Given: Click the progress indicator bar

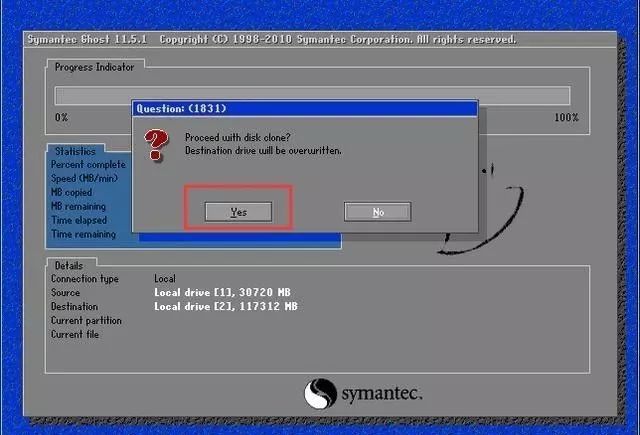Looking at the screenshot, I should pos(313,95).
